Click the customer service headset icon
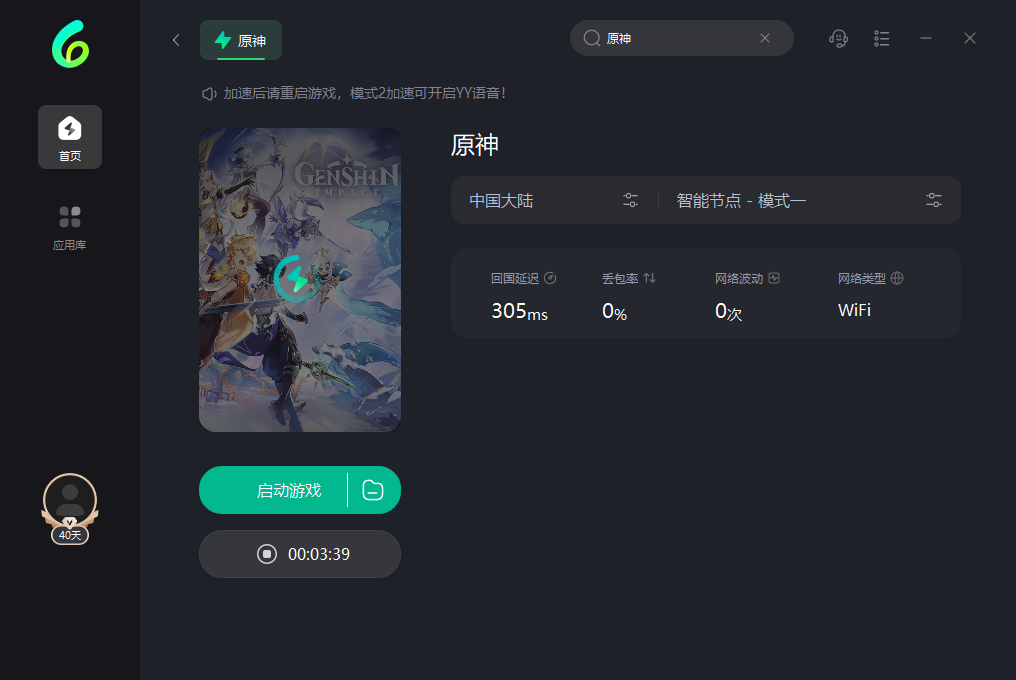Image resolution: width=1016 pixels, height=680 pixels. tap(838, 39)
